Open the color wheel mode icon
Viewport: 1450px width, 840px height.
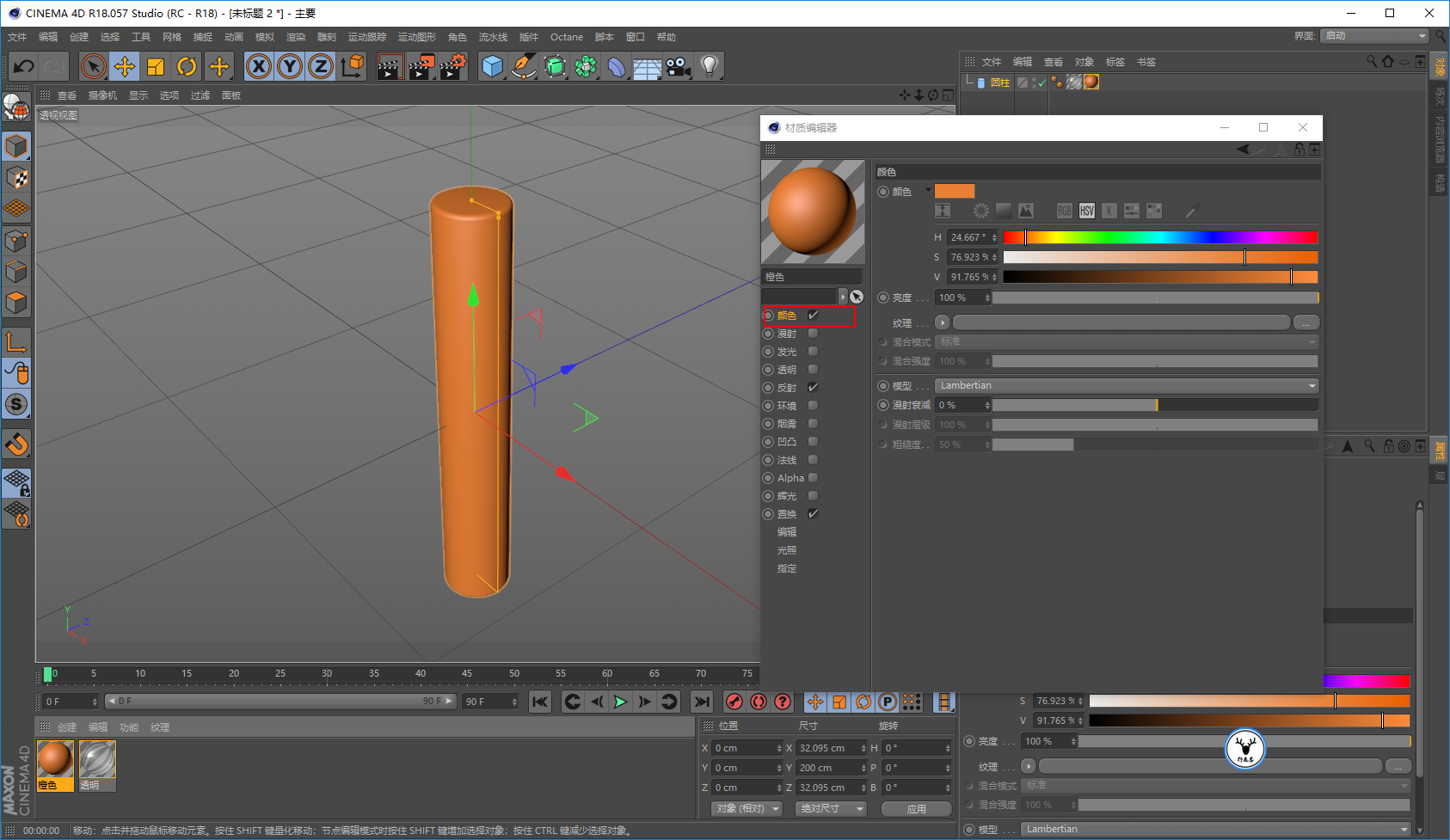coord(981,211)
